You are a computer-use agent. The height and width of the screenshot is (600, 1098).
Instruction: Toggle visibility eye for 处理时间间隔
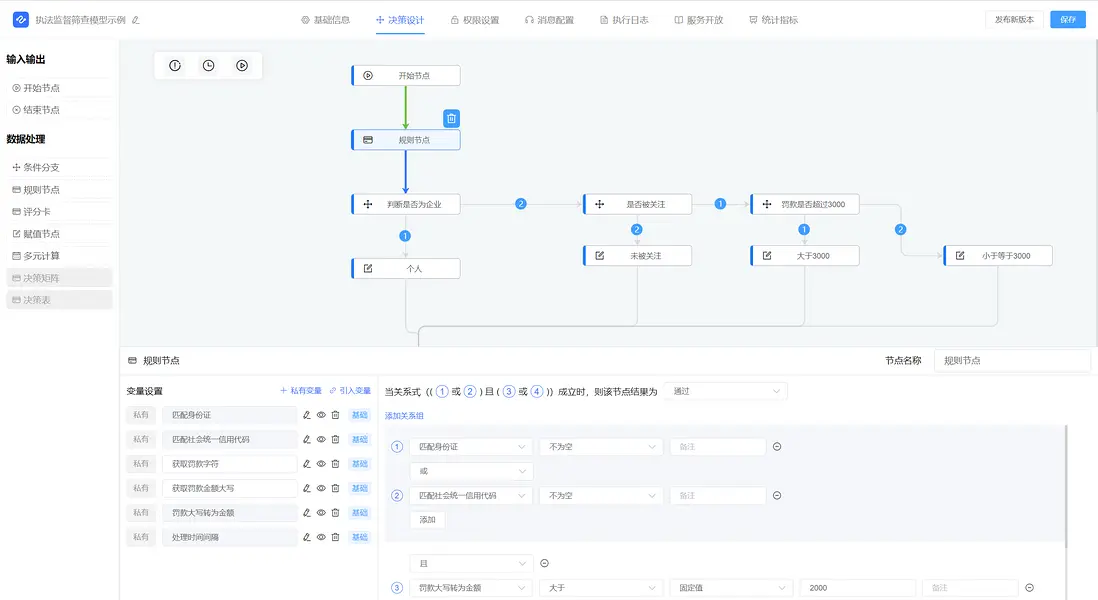point(321,538)
